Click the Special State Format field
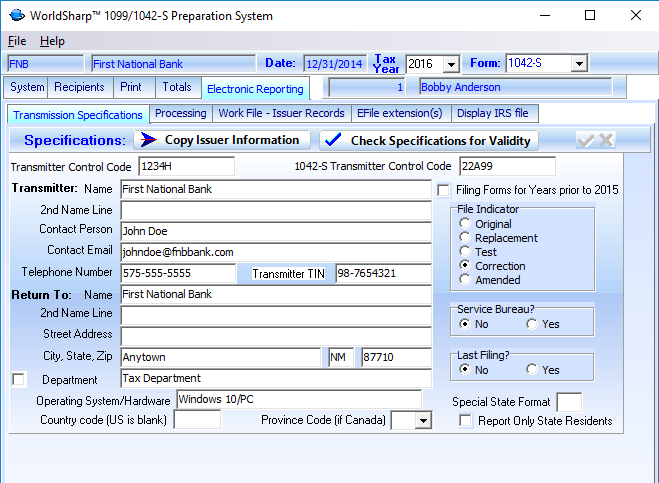 569,402
